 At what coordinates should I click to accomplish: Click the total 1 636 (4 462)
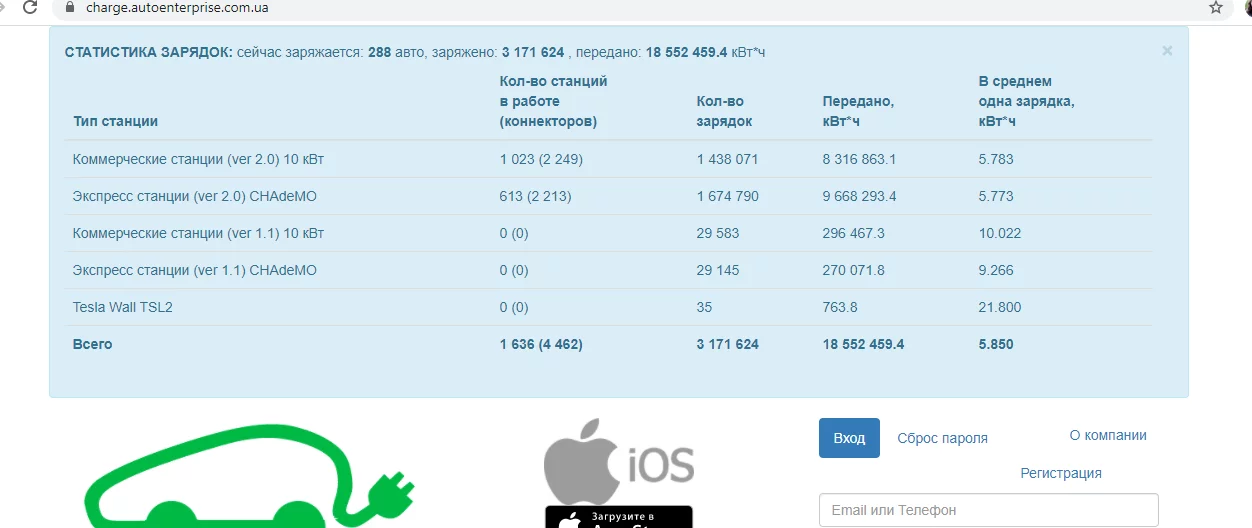click(x=541, y=344)
